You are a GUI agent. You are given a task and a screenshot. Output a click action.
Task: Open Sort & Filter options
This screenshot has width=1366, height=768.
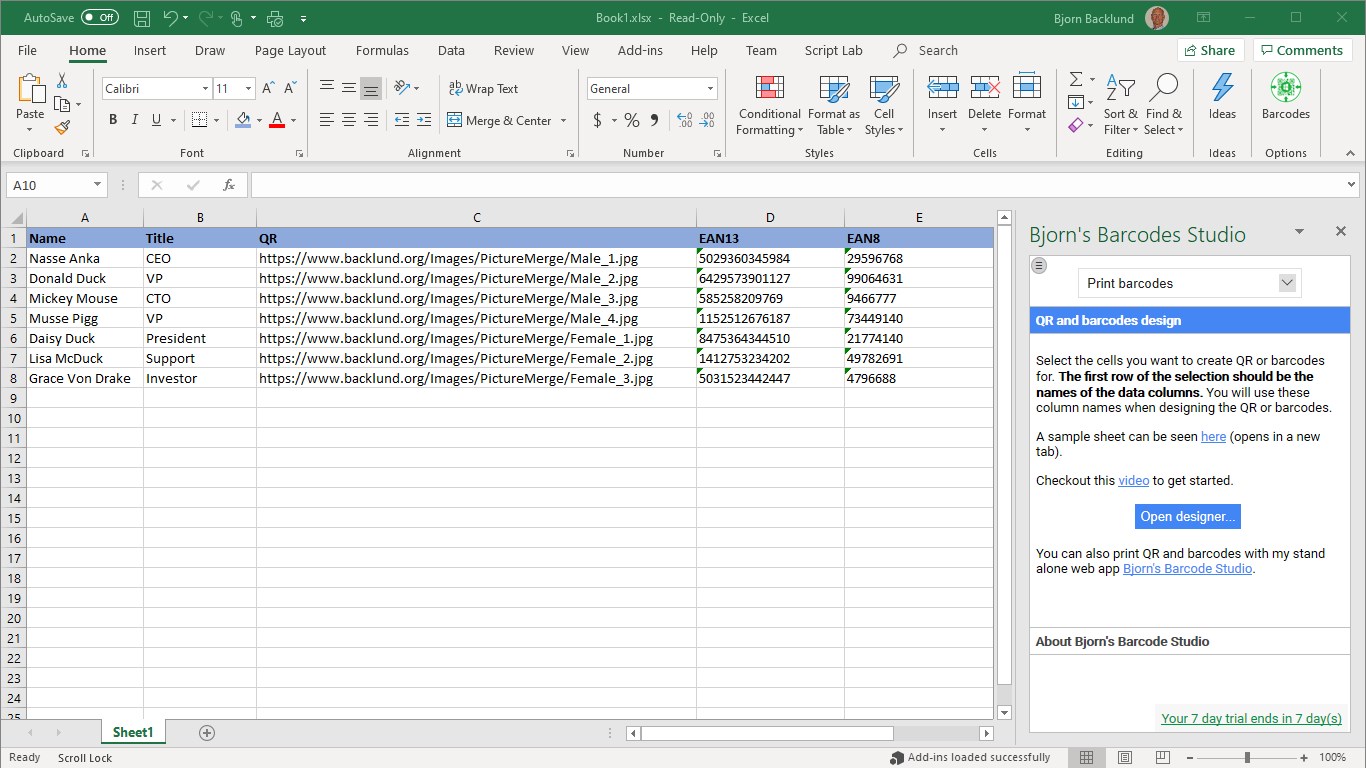point(1120,105)
